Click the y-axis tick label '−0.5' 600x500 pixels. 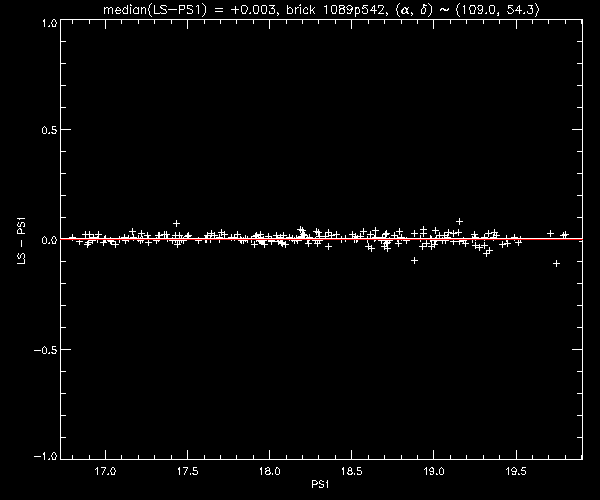coord(46,350)
